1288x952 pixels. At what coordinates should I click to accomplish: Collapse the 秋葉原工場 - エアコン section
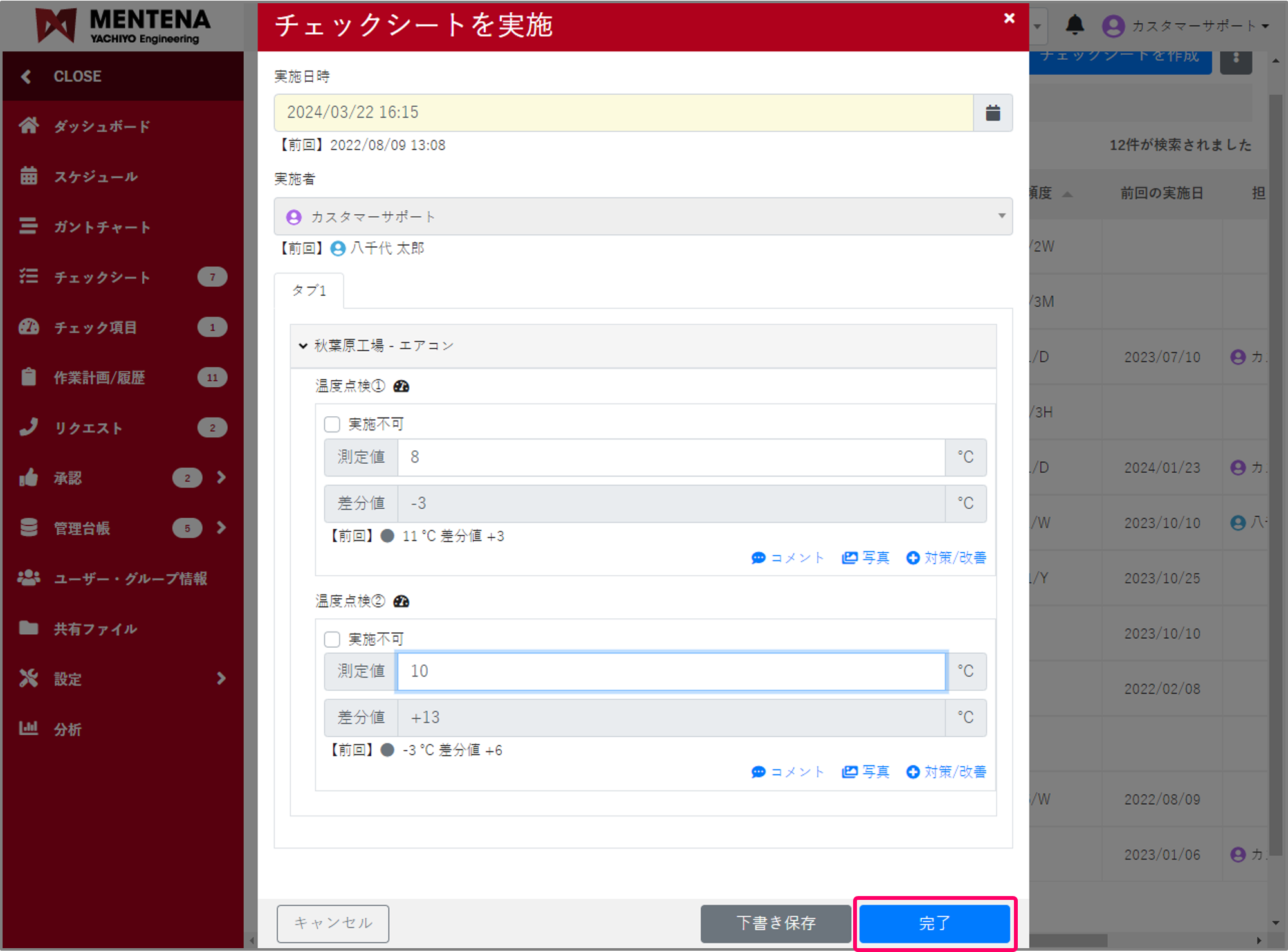pyautogui.click(x=303, y=346)
